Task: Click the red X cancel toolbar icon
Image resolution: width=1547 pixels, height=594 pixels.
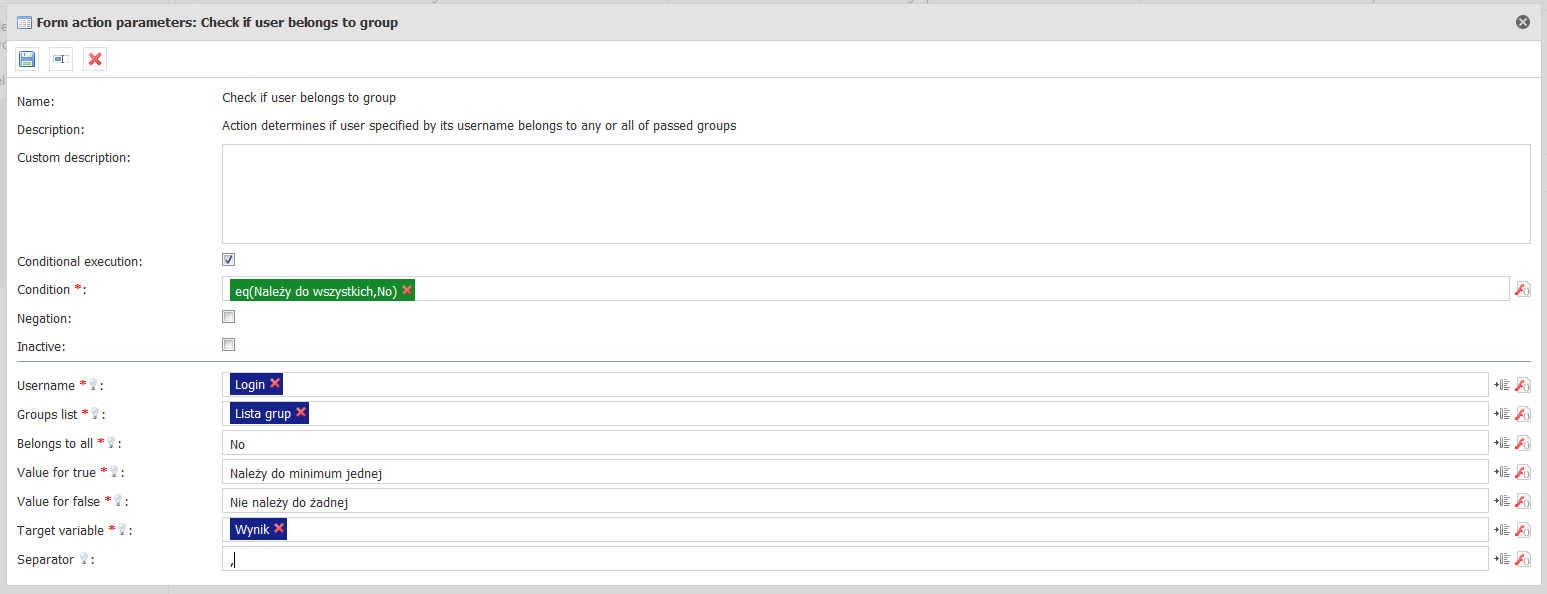Action: pos(95,60)
